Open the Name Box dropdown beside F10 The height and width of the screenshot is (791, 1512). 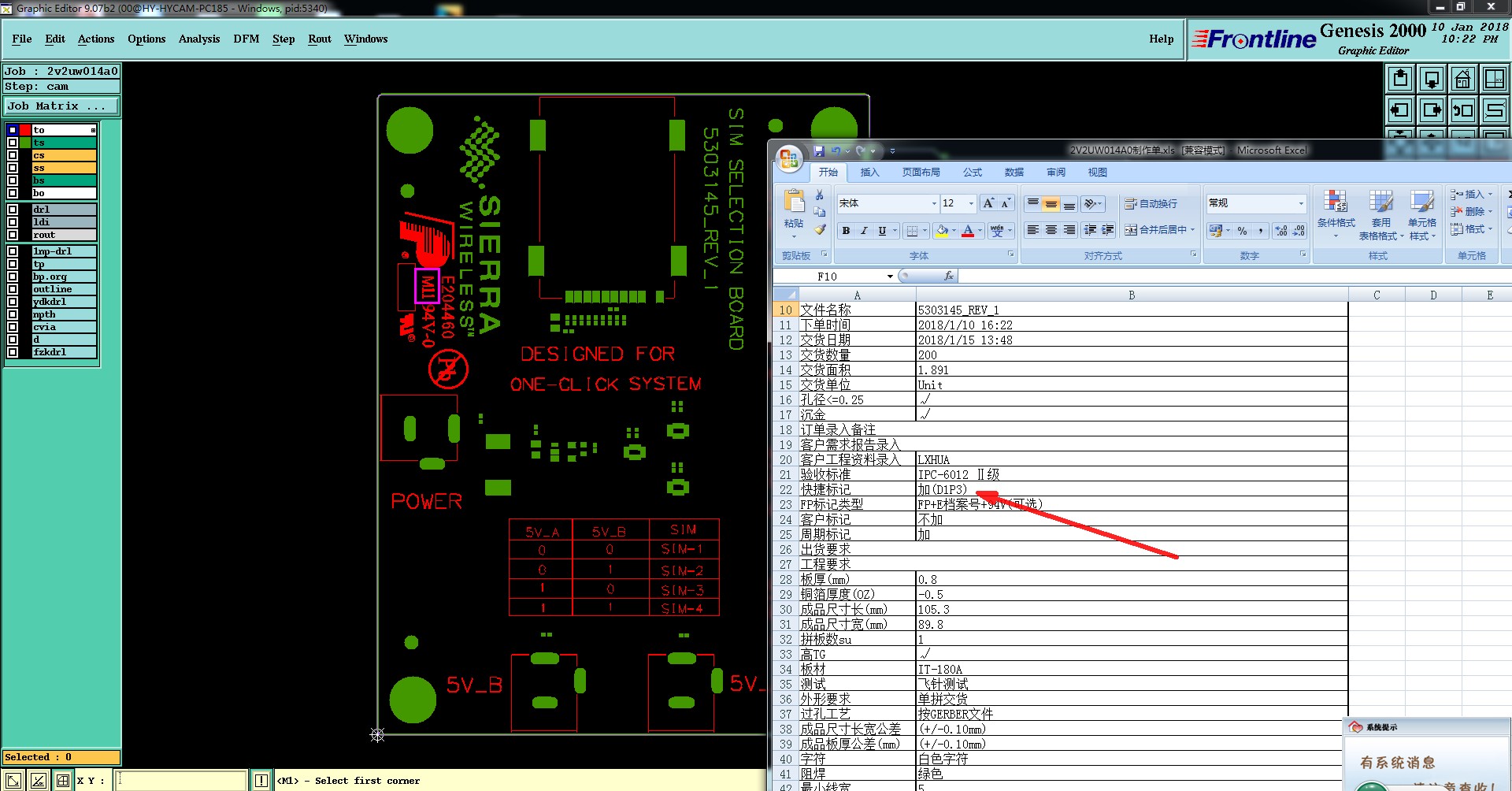coord(890,277)
